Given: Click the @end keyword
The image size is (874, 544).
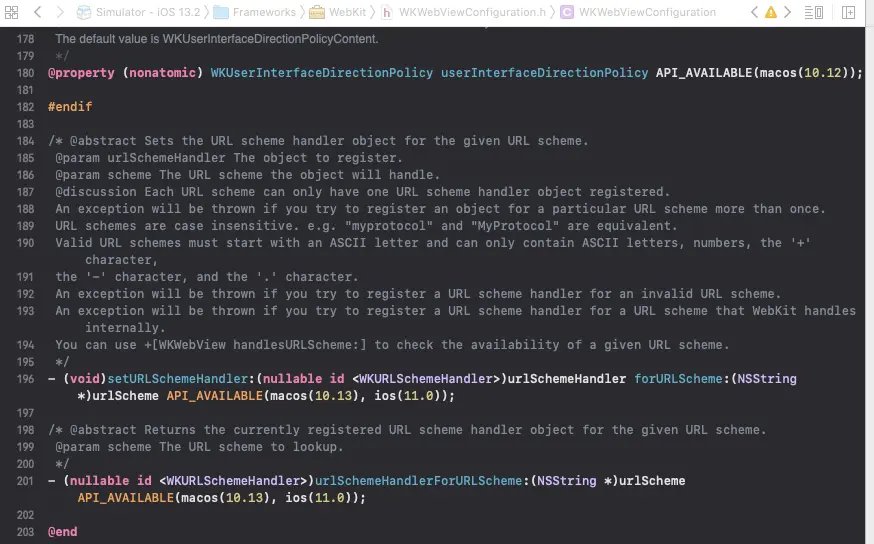Looking at the screenshot, I should (x=63, y=532).
